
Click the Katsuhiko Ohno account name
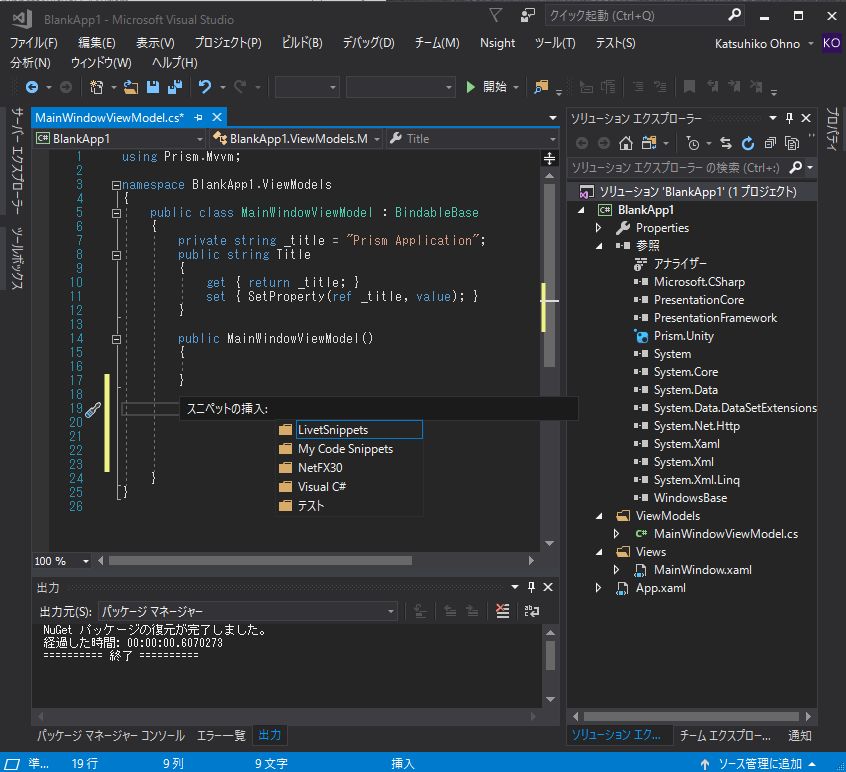coord(757,44)
